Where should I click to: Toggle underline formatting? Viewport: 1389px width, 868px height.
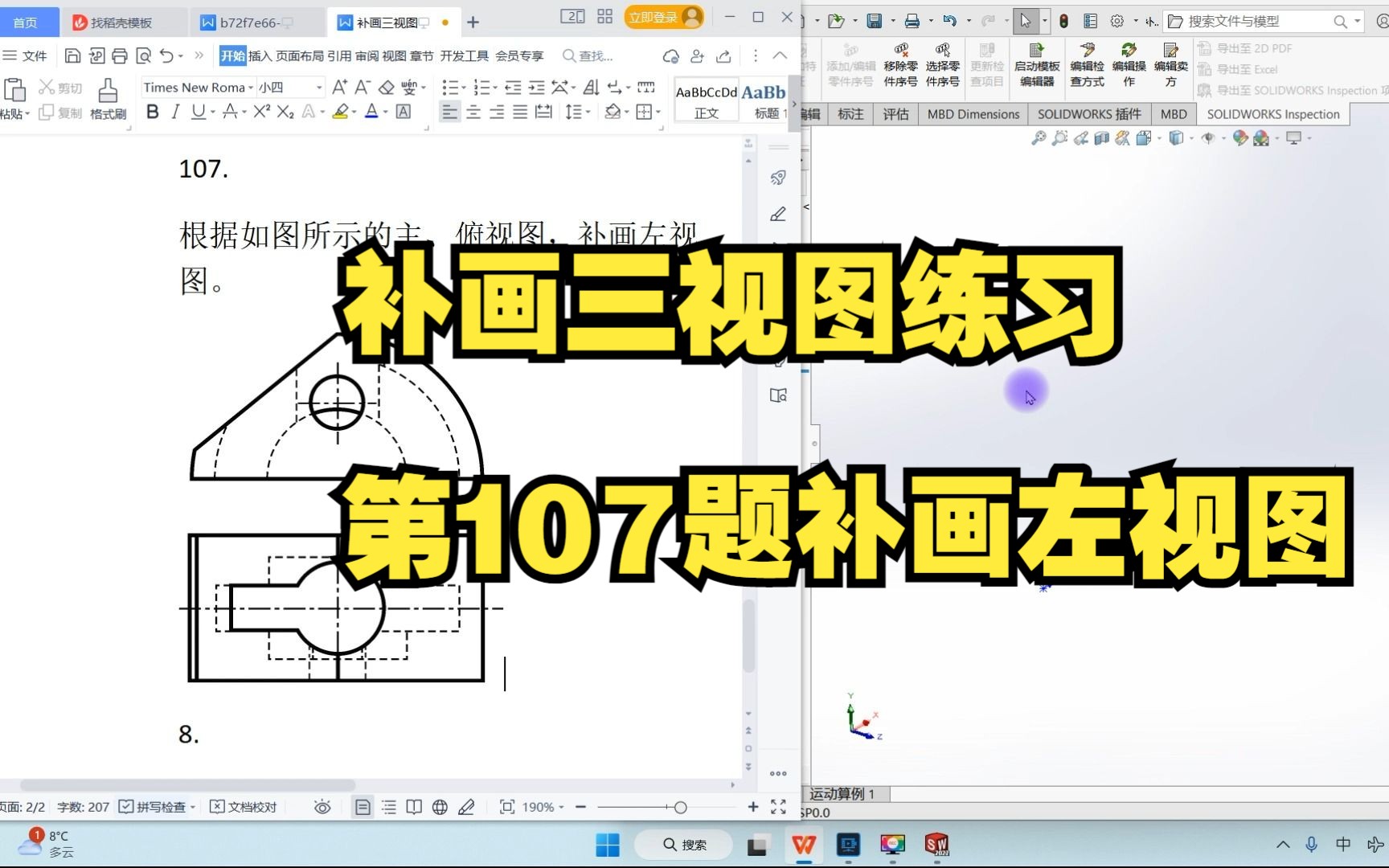[197, 113]
